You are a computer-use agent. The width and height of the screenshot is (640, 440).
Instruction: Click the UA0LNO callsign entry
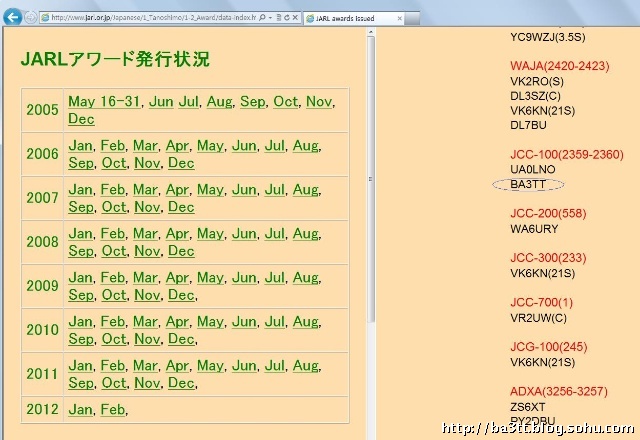(533, 169)
